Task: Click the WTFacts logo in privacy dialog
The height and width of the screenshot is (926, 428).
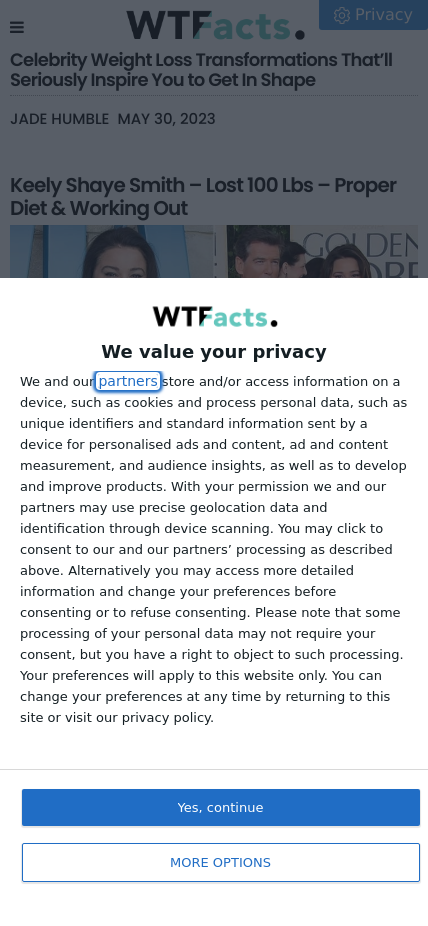Action: [x=215, y=317]
